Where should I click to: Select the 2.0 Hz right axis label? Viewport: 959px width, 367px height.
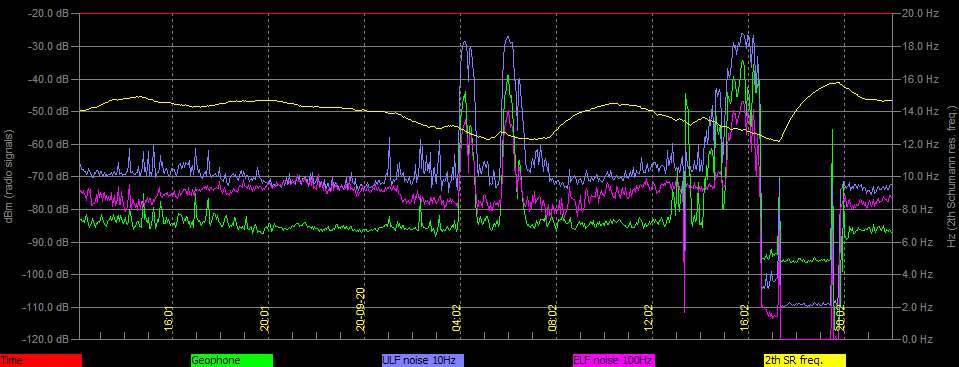[x=918, y=307]
